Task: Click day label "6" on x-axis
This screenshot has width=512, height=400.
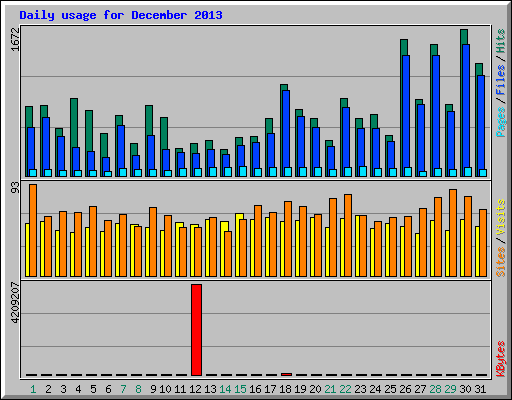Action: 108,389
